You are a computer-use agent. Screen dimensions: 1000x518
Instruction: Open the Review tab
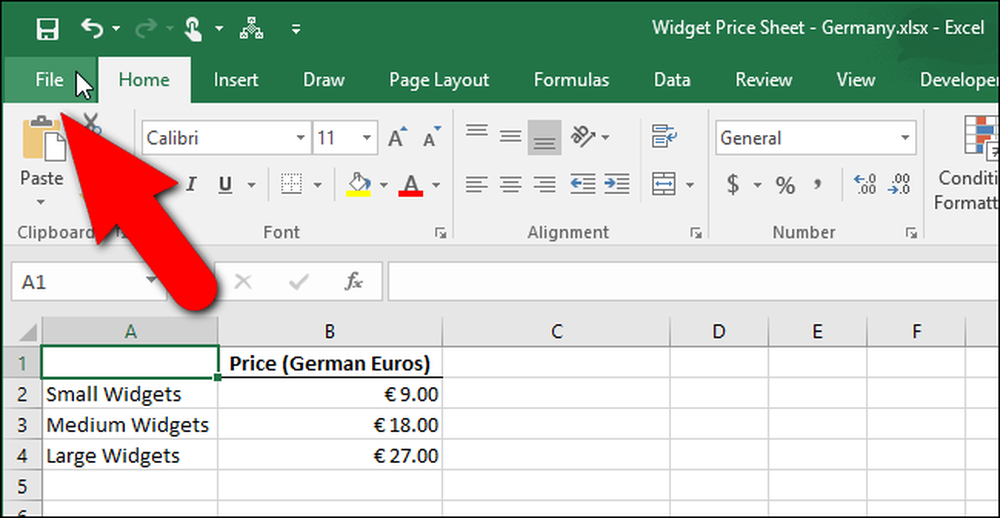point(763,80)
